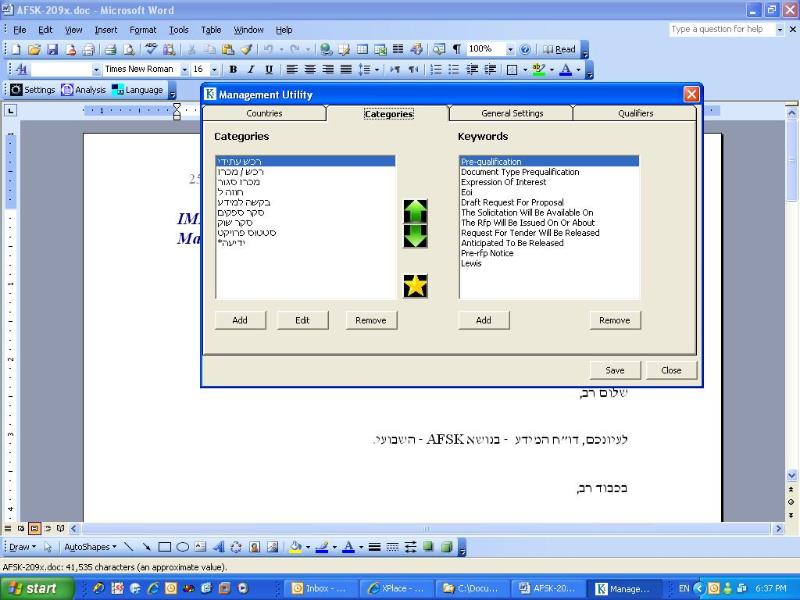Viewport: 800px width, 600px height.
Task: Center align the paragraph text
Action: click(x=310, y=69)
